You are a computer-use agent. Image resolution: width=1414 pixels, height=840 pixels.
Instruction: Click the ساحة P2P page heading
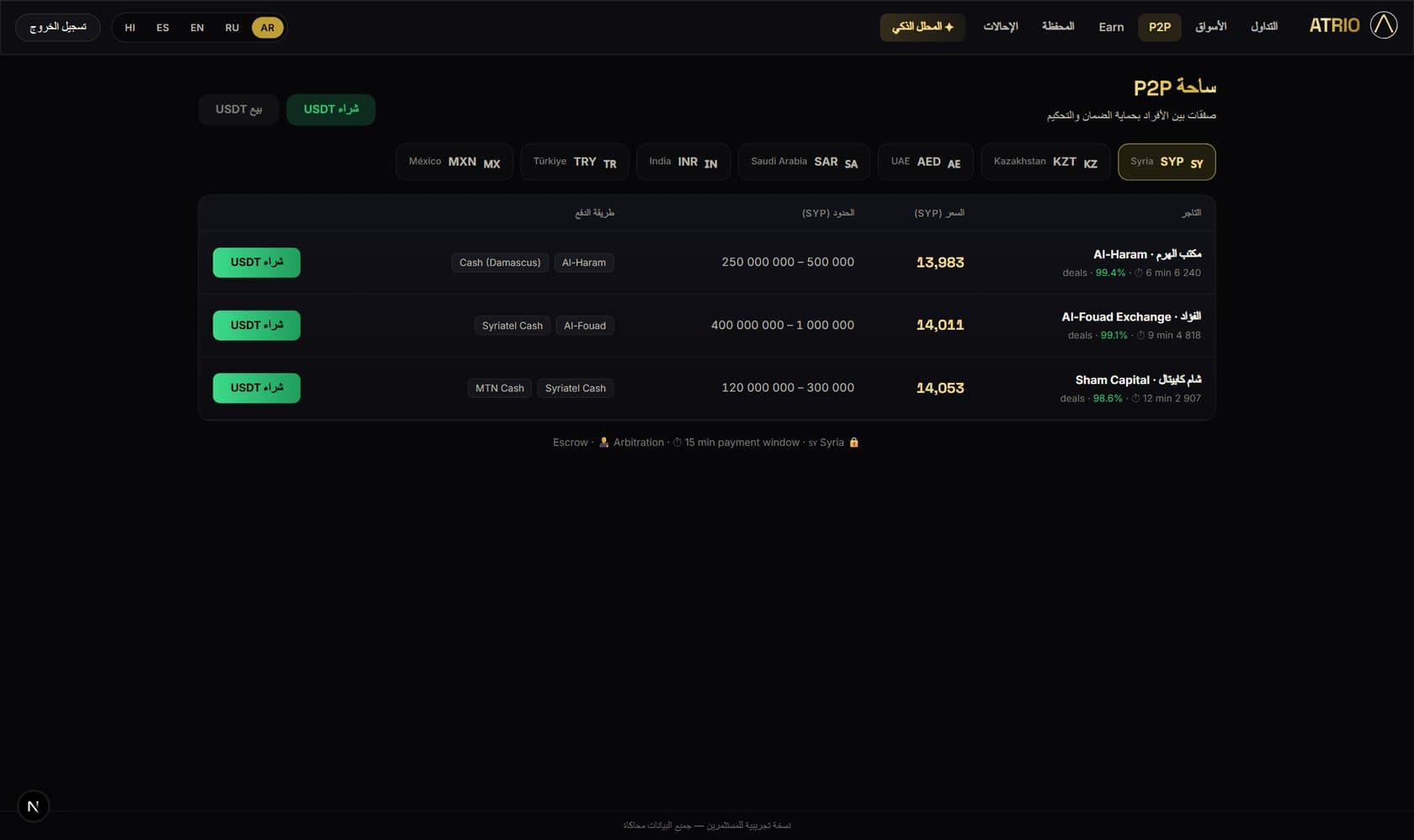(1175, 88)
